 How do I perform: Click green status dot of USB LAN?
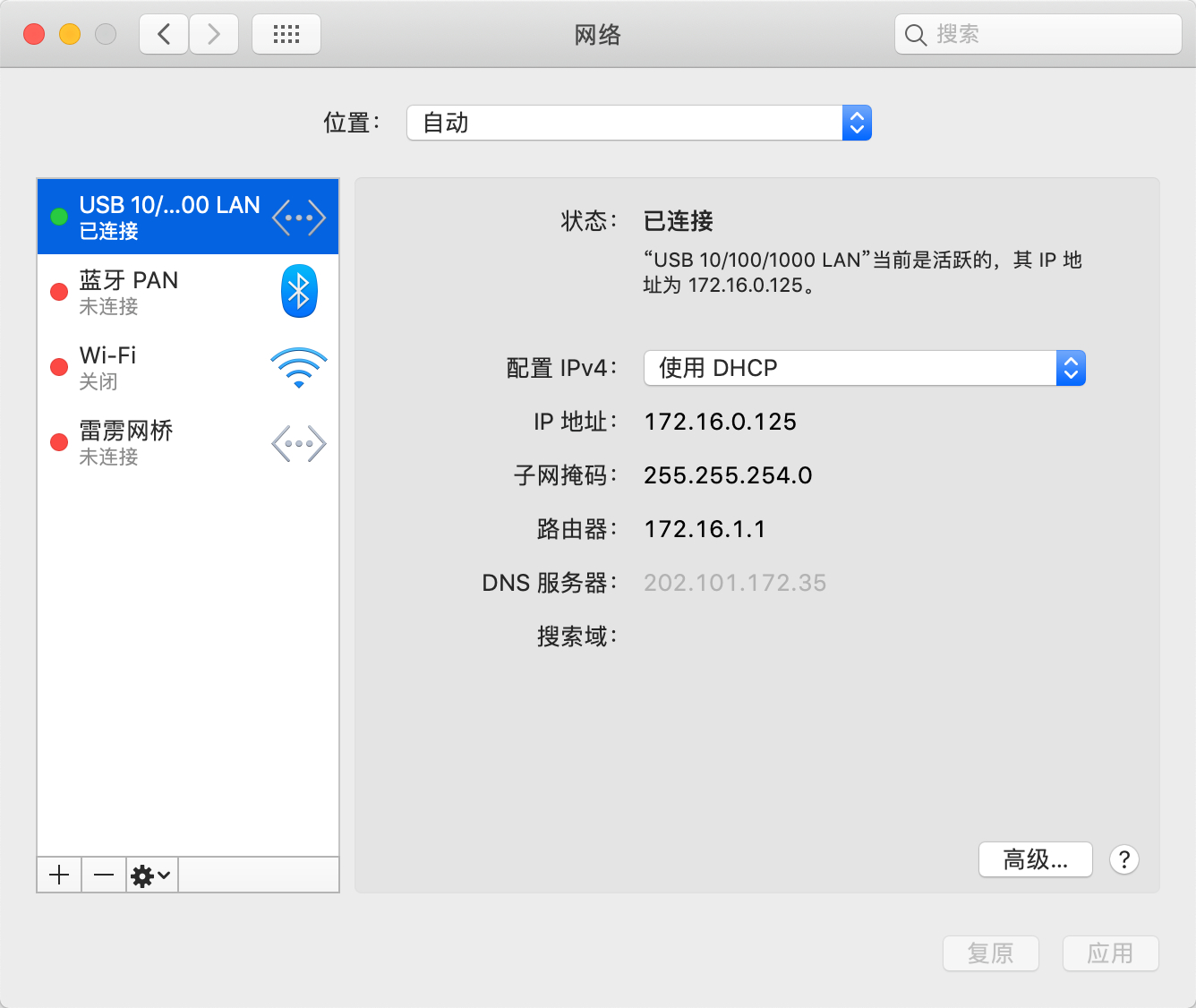[x=59, y=217]
